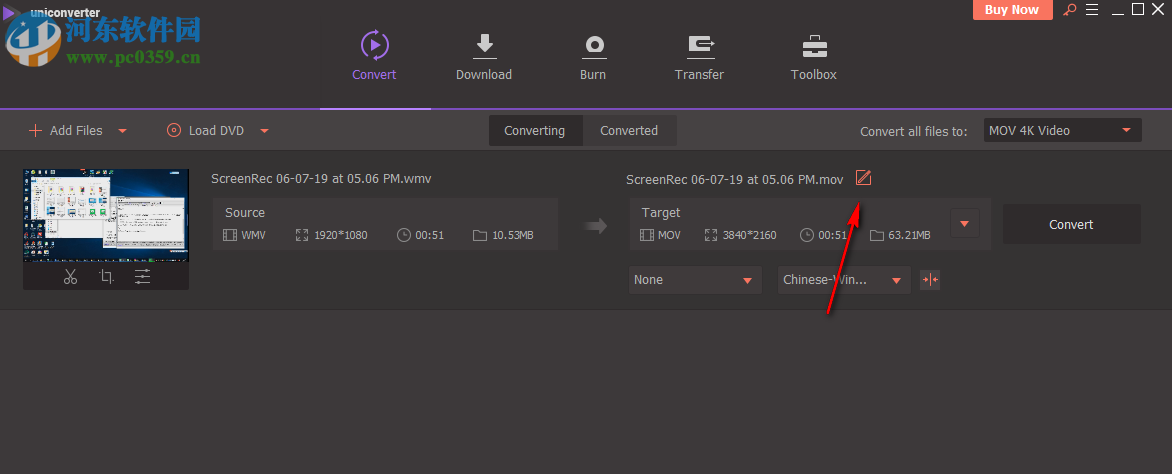Click the rename pencil icon beside output filename
1172x474 pixels.
(x=863, y=178)
